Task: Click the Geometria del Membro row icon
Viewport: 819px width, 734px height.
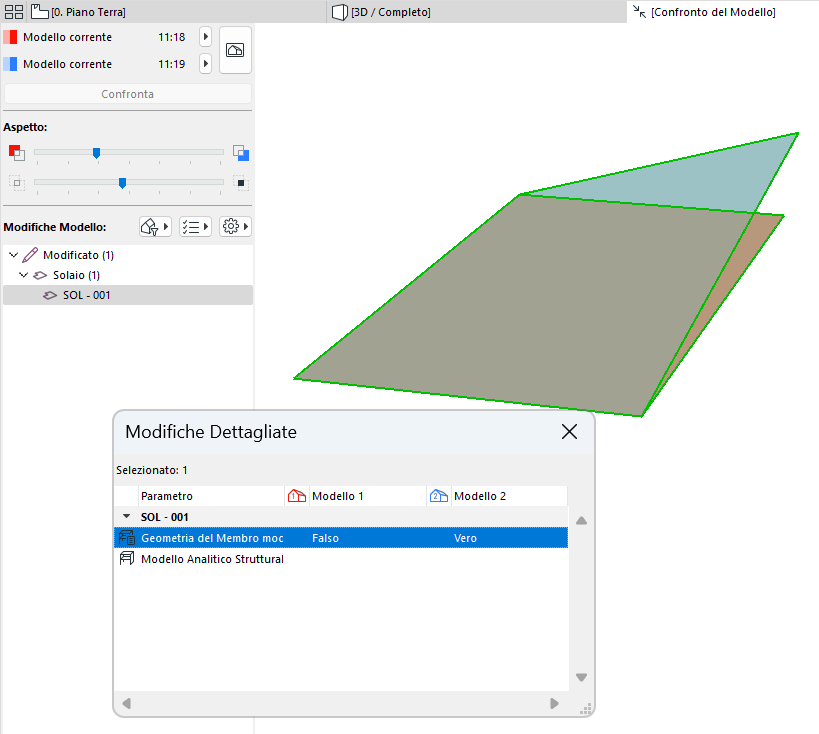Action: [126, 537]
